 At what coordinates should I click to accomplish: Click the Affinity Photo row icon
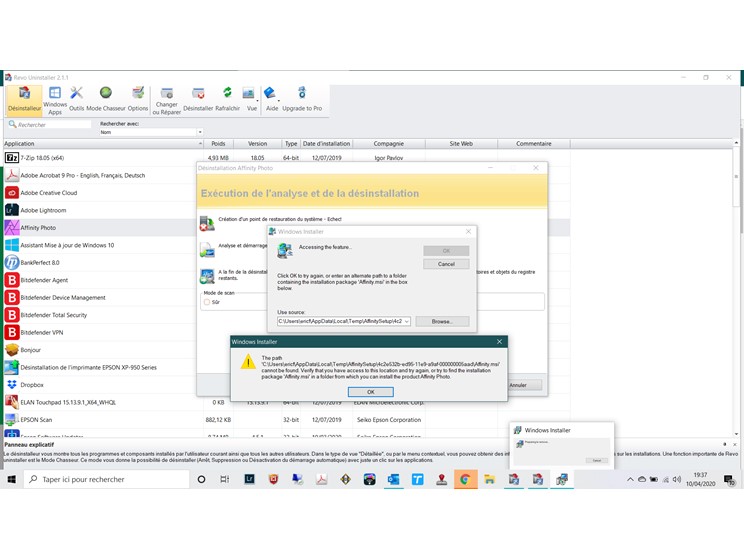(12, 228)
